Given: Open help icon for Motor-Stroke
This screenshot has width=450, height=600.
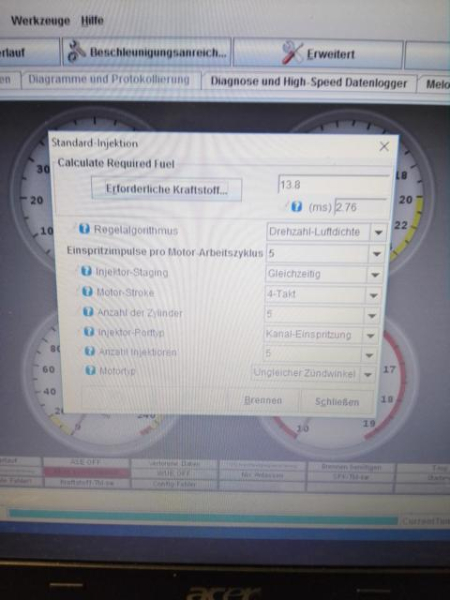Looking at the screenshot, I should (87, 292).
